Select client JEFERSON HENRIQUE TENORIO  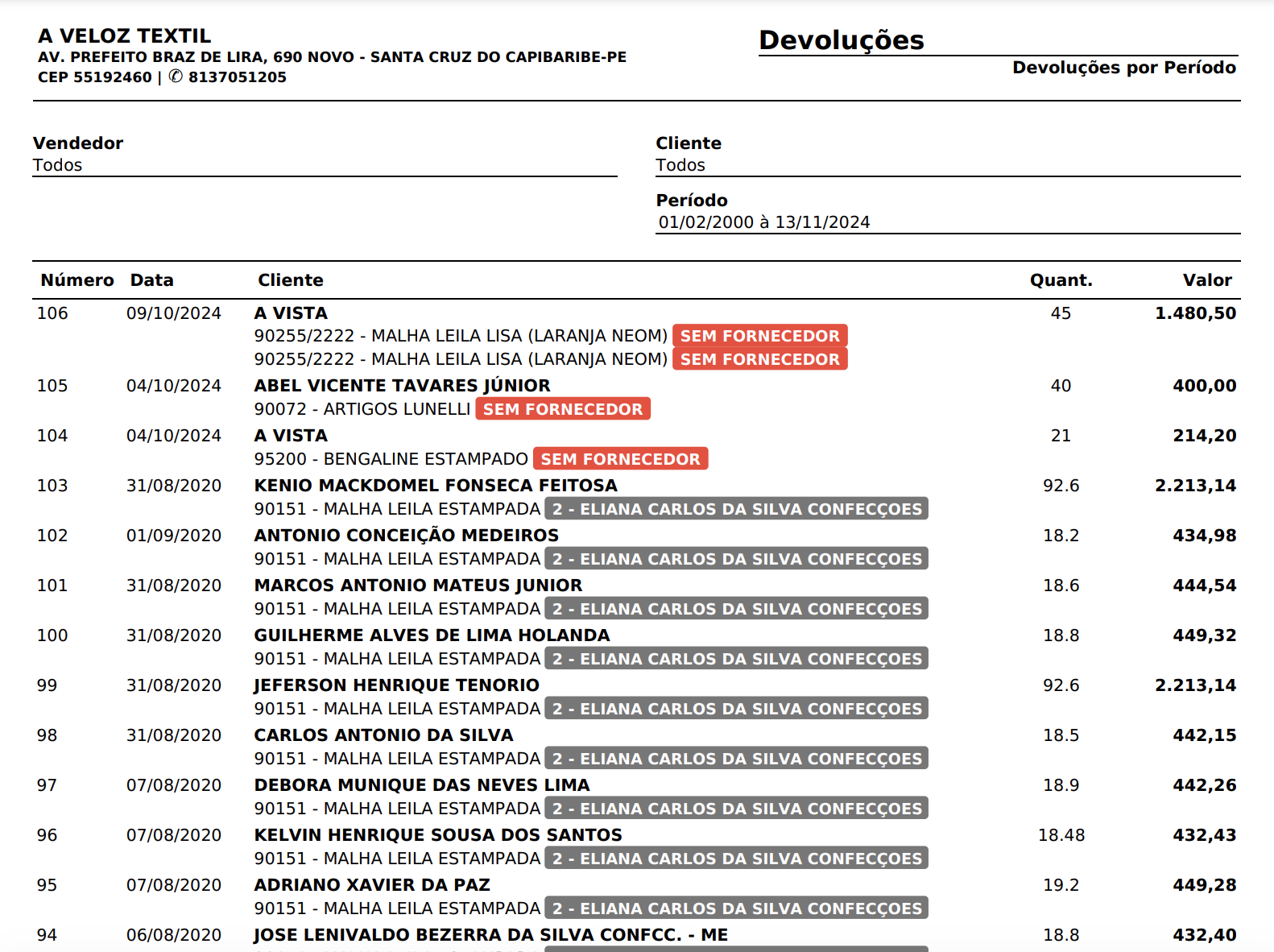pos(396,685)
